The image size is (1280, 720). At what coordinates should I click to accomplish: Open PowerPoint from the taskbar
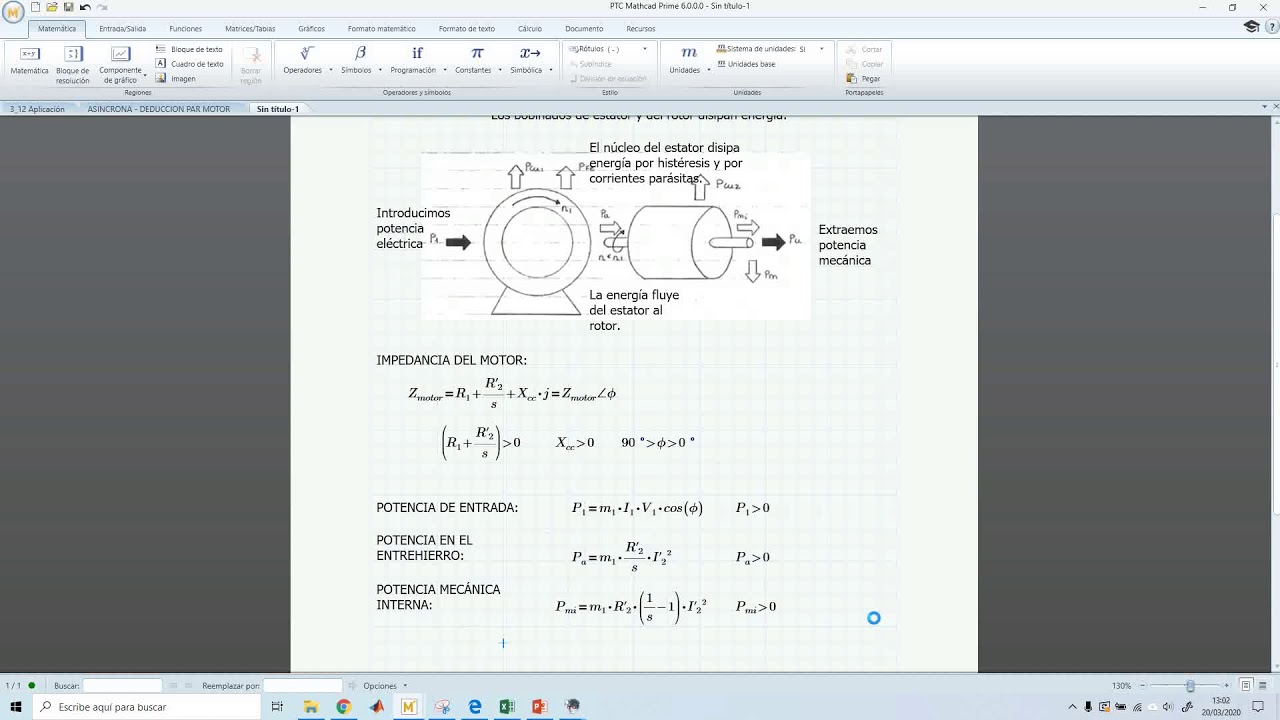(540, 706)
